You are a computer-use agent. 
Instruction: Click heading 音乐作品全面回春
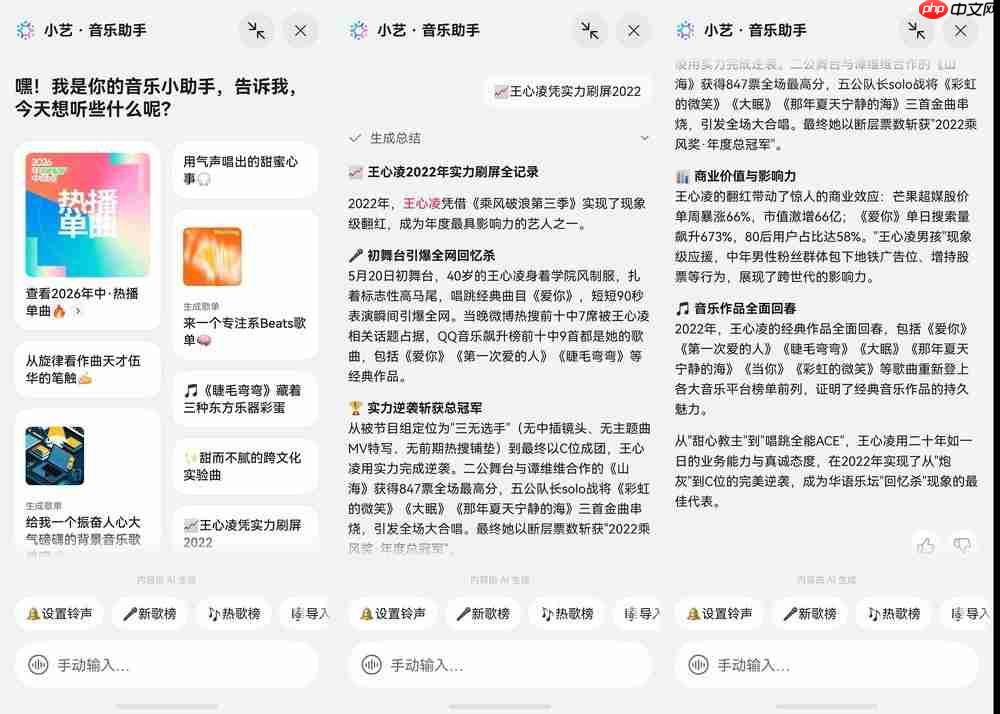click(x=736, y=309)
